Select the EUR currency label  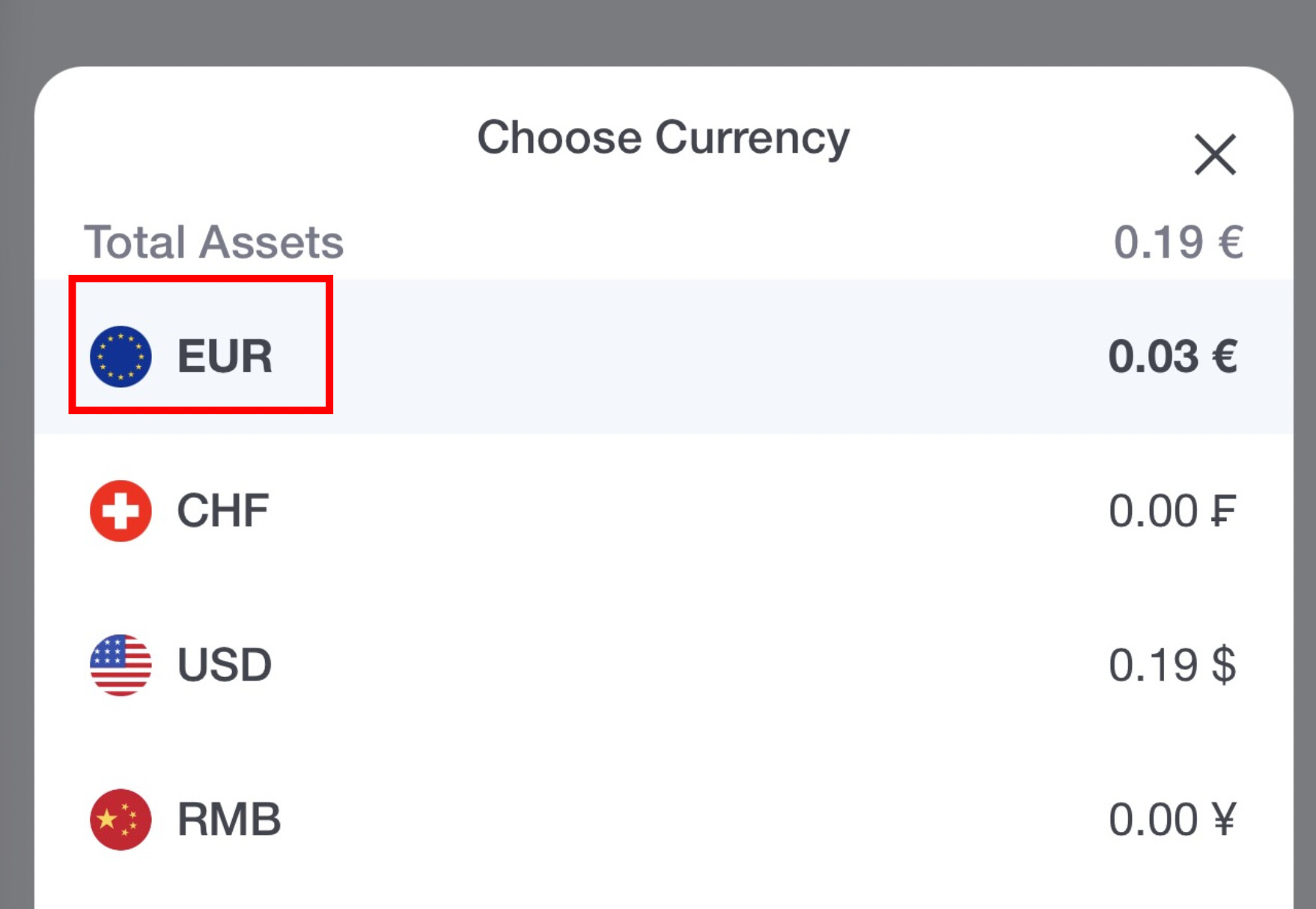click(225, 356)
